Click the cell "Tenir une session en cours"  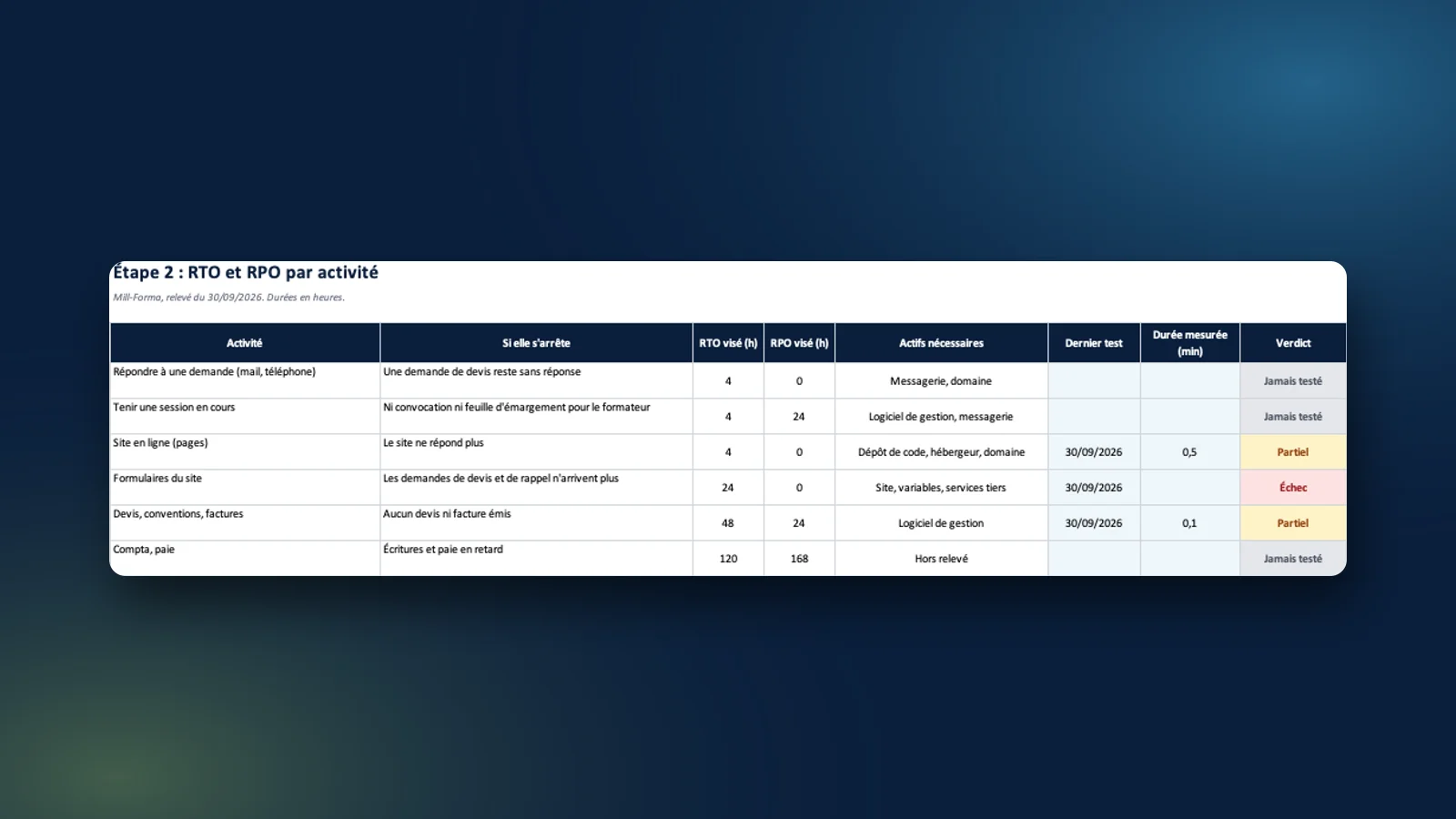coord(245,416)
